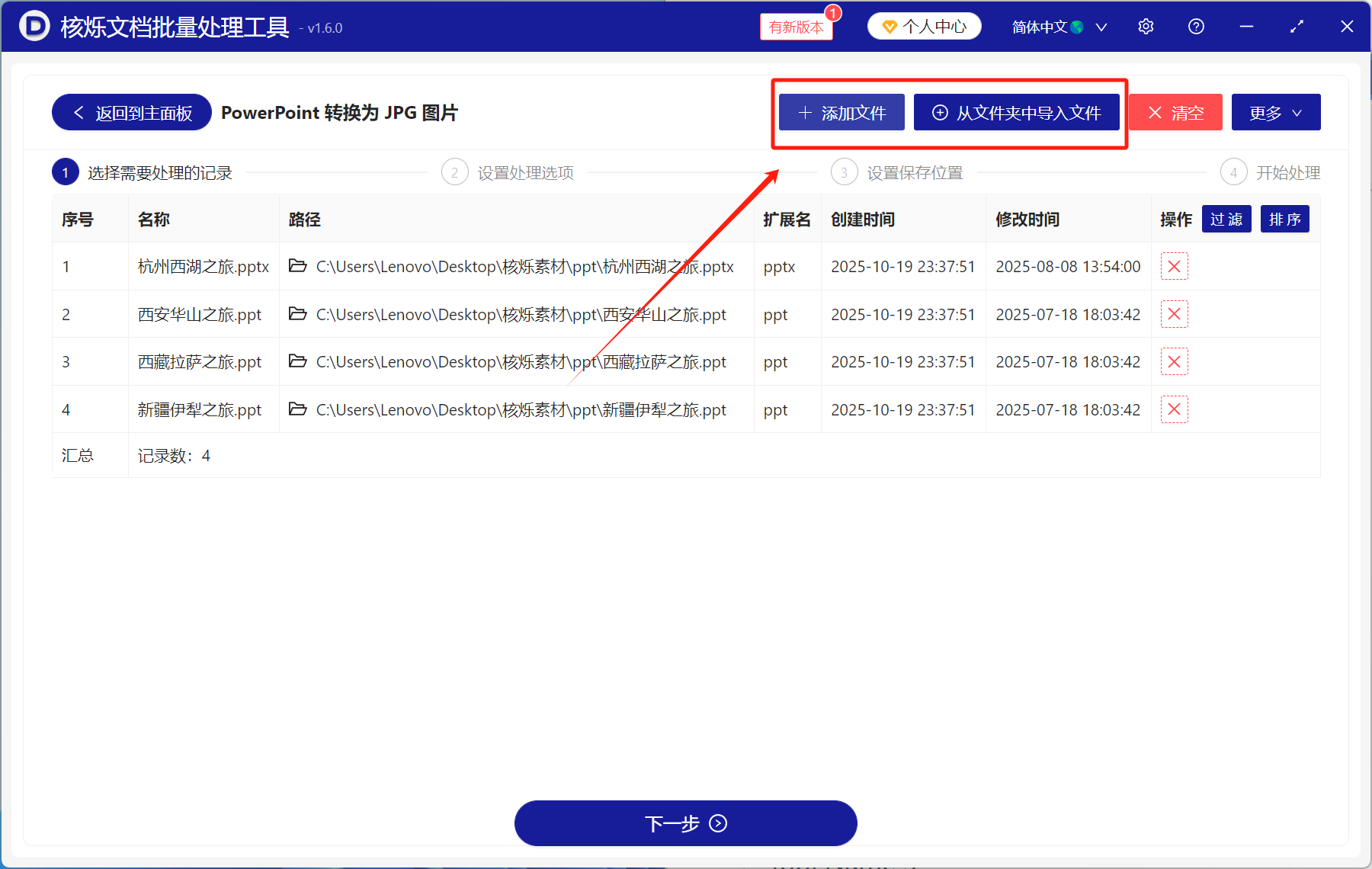Select file name 新疆伊犁之旅.ppt

[200, 410]
